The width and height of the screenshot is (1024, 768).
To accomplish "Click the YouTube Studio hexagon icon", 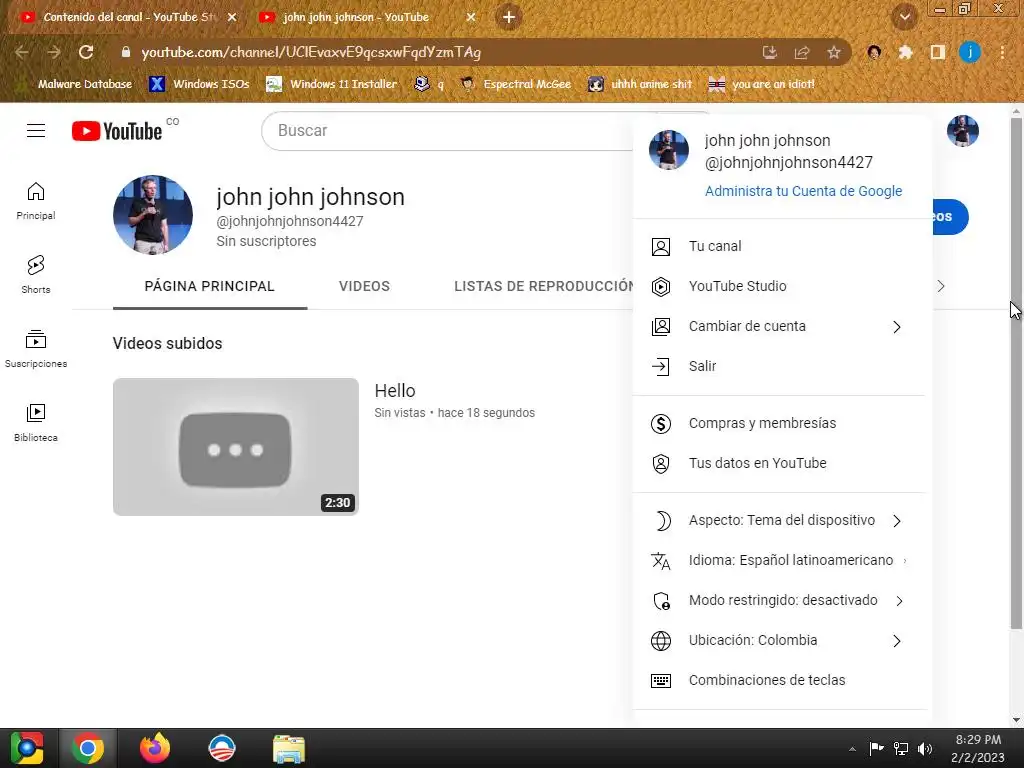I will pyautogui.click(x=661, y=287).
